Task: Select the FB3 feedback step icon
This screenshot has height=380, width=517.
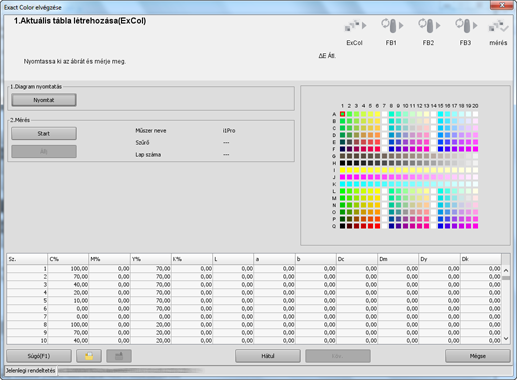Action: pos(466,25)
